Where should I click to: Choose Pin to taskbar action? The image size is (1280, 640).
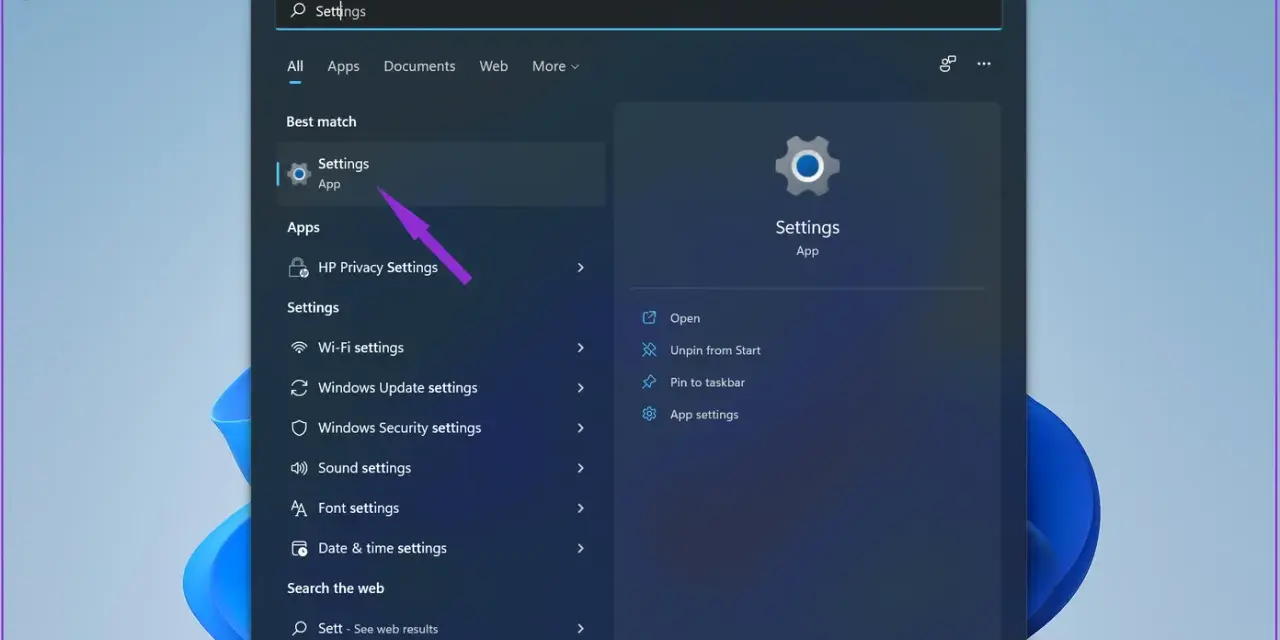[x=707, y=382]
